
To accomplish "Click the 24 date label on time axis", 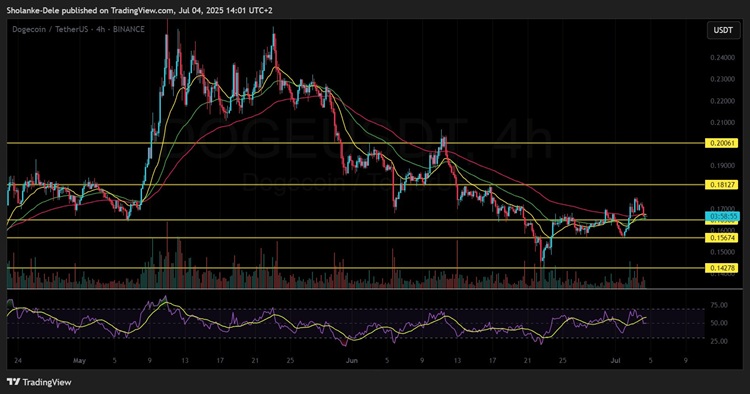I will pos(18,361).
